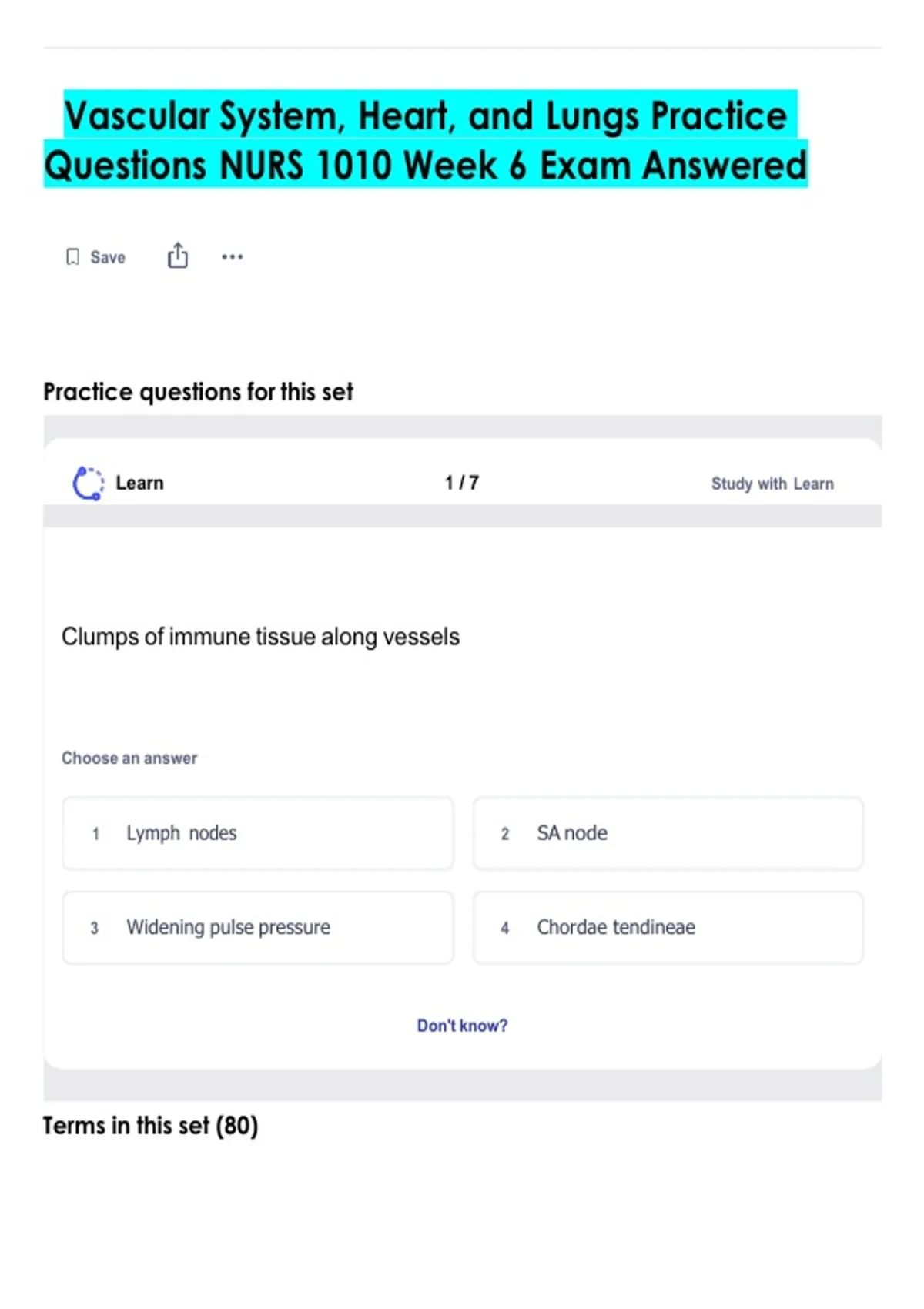Open the share icon below the title

pos(178,256)
